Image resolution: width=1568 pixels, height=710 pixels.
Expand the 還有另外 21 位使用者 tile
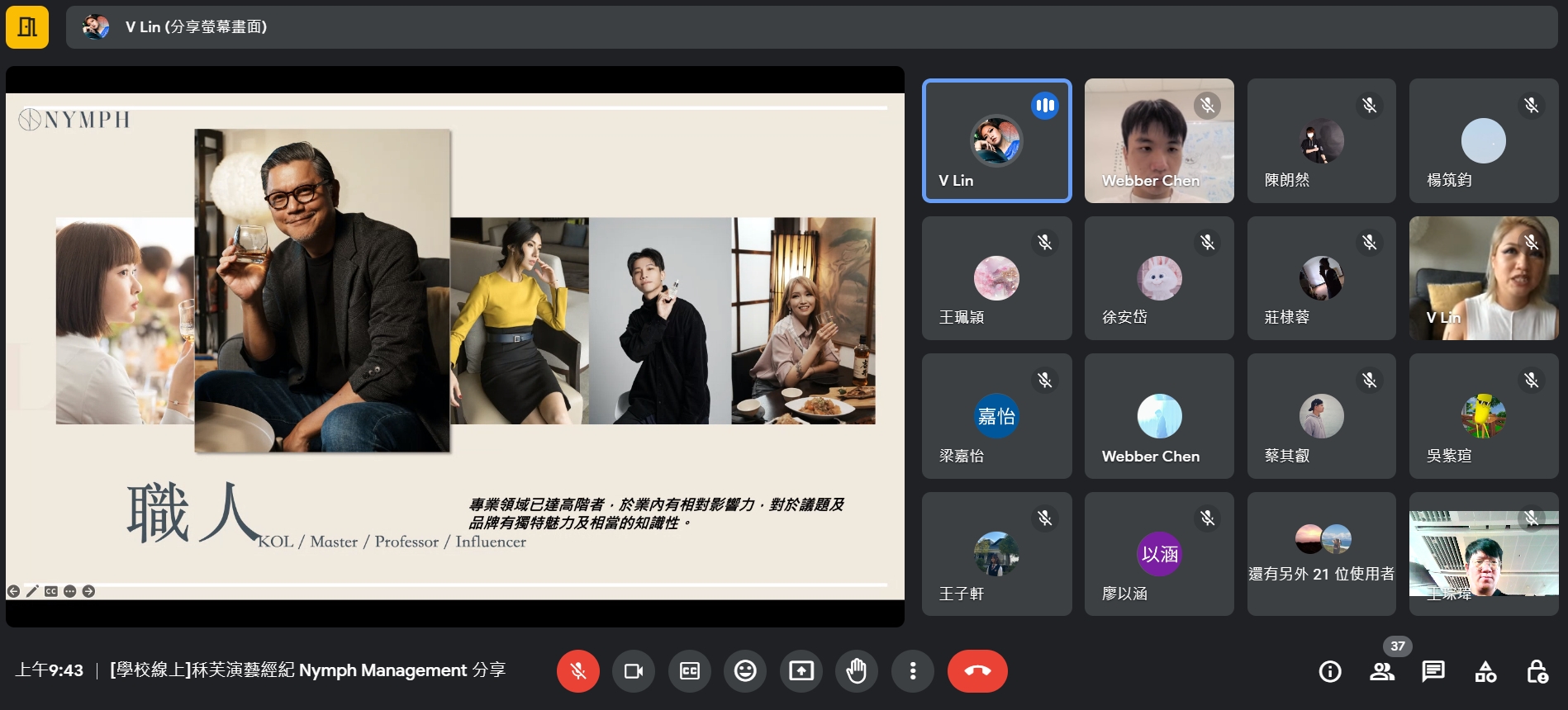[x=1321, y=554]
